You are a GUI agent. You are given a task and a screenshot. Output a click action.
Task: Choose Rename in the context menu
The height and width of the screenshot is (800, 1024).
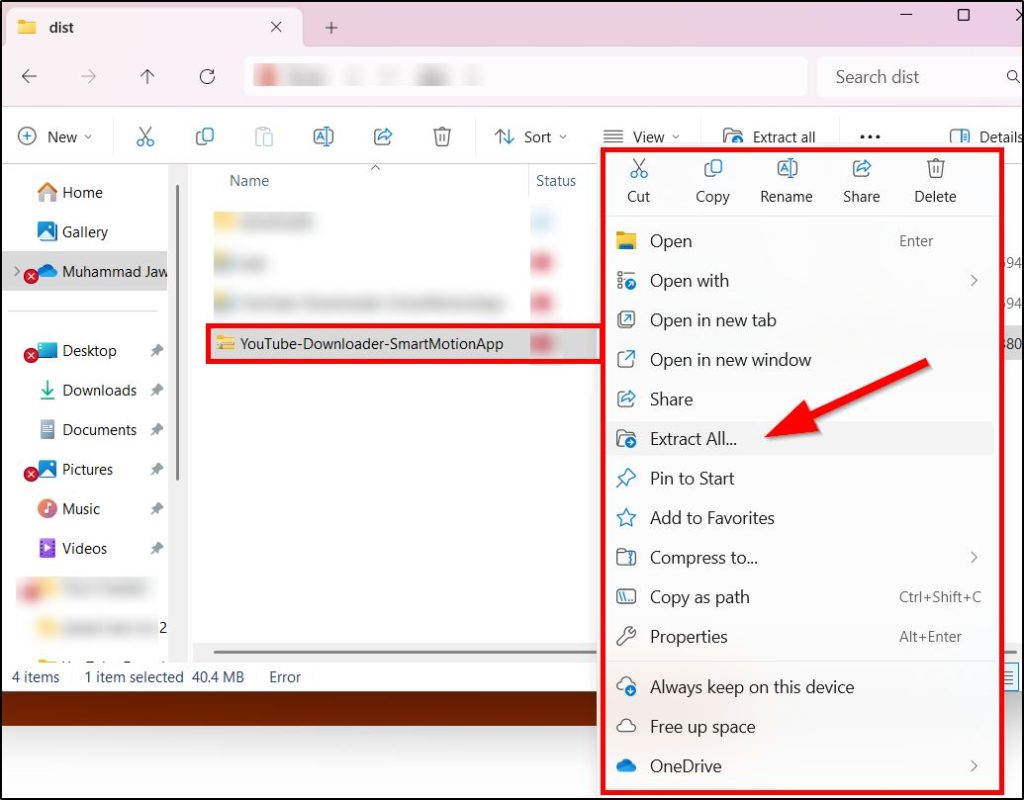click(786, 182)
